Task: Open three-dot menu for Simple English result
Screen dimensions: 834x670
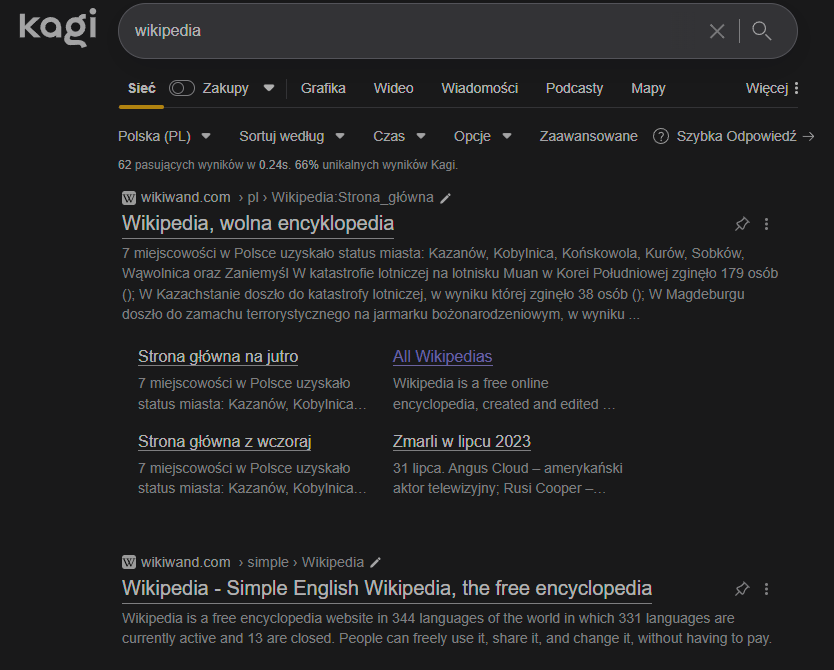Action: pyautogui.click(x=767, y=588)
